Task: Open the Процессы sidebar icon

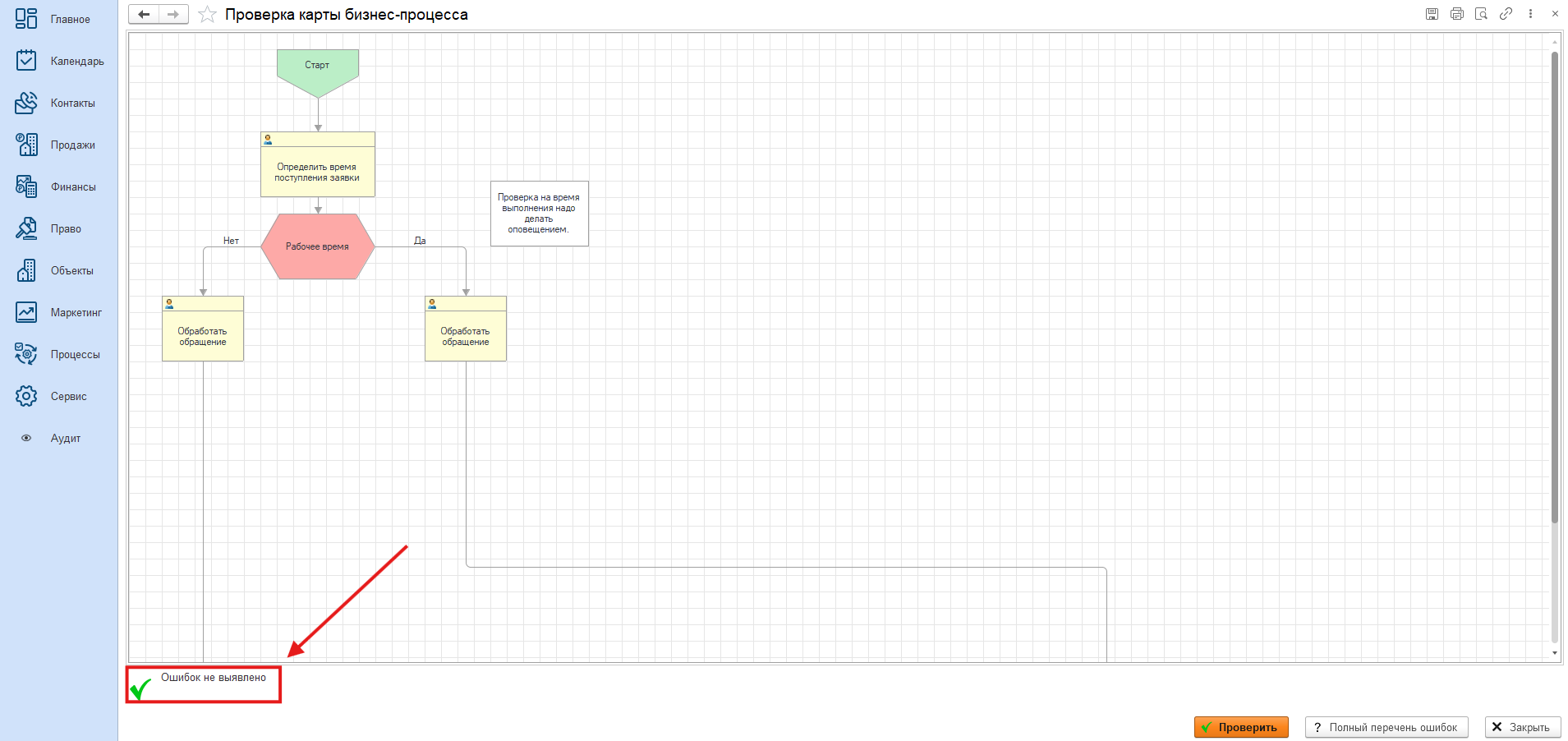Action: pos(26,354)
